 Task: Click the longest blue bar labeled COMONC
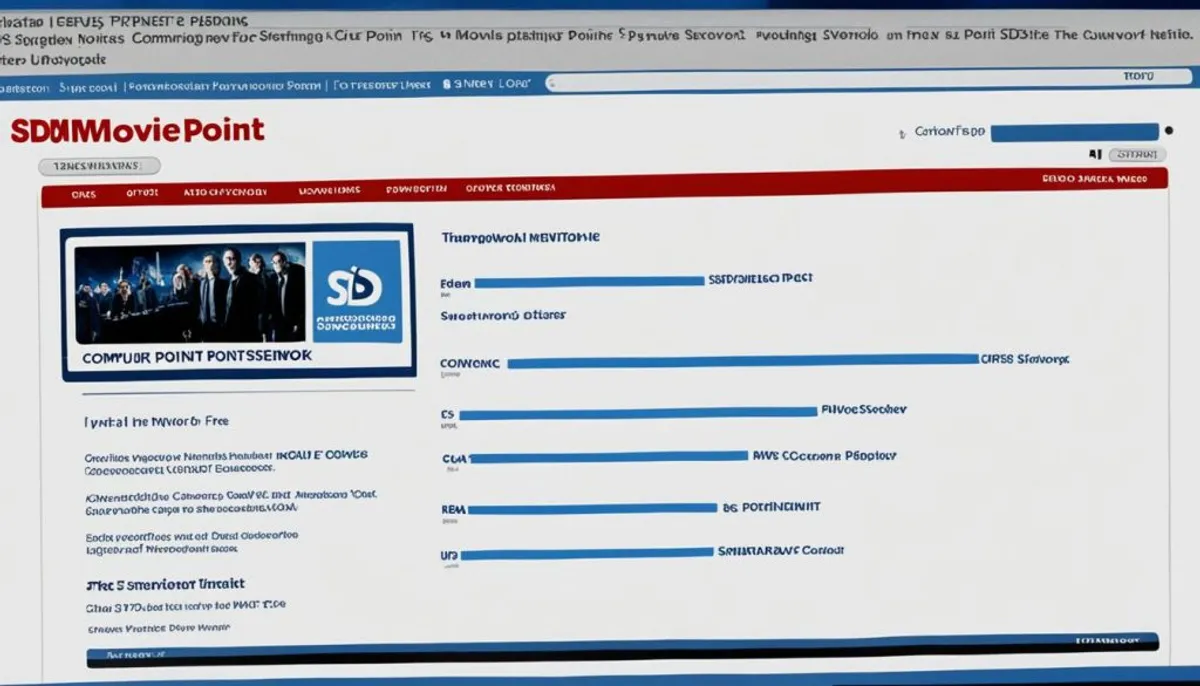741,361
